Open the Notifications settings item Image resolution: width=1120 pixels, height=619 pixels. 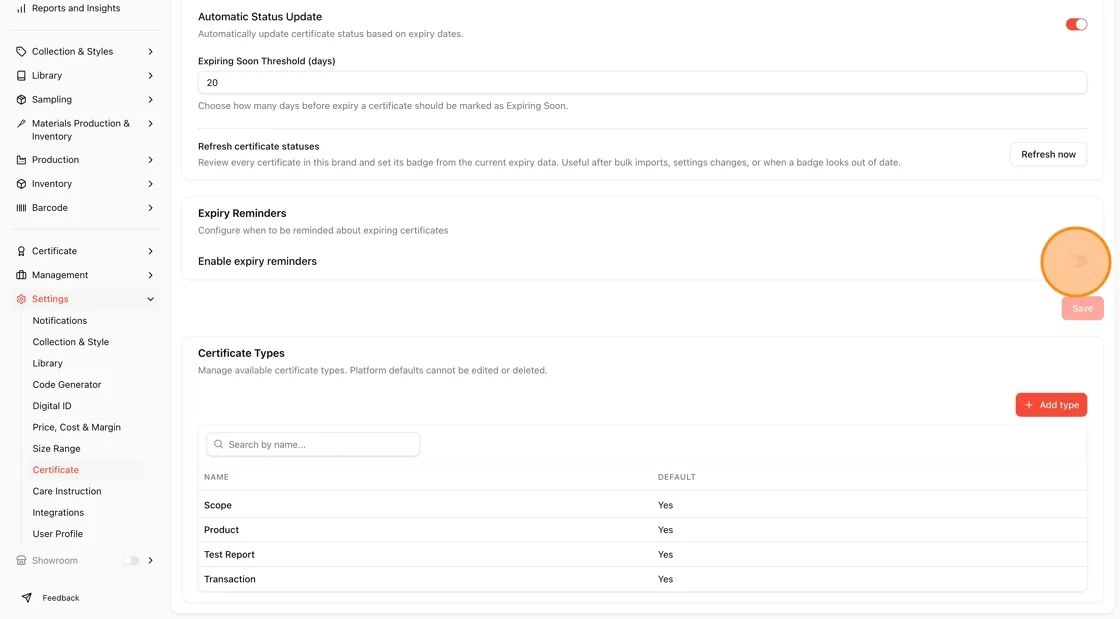point(59,321)
